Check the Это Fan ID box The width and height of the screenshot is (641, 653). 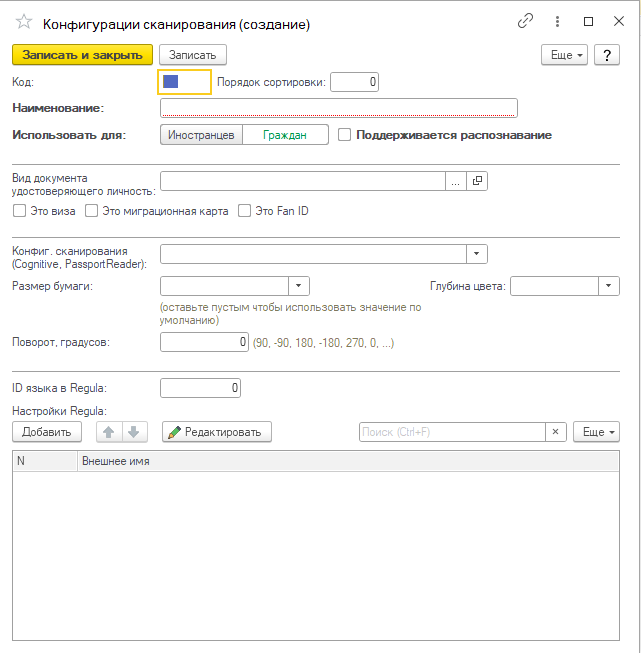tap(244, 211)
